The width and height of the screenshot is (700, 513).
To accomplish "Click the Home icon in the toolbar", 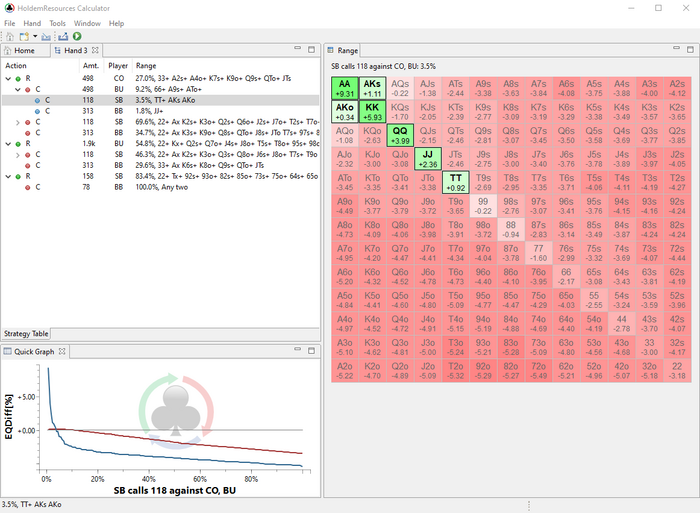I will 10,37.
